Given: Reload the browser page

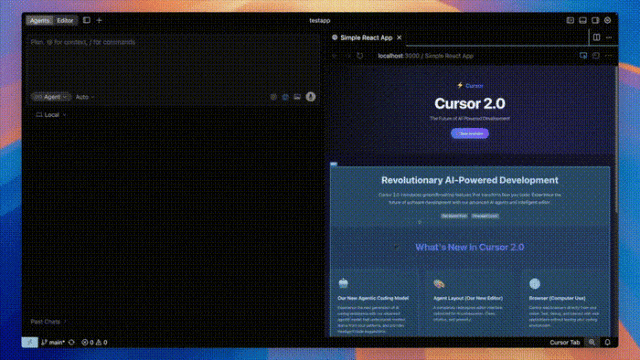Looking at the screenshot, I should click(360, 56).
